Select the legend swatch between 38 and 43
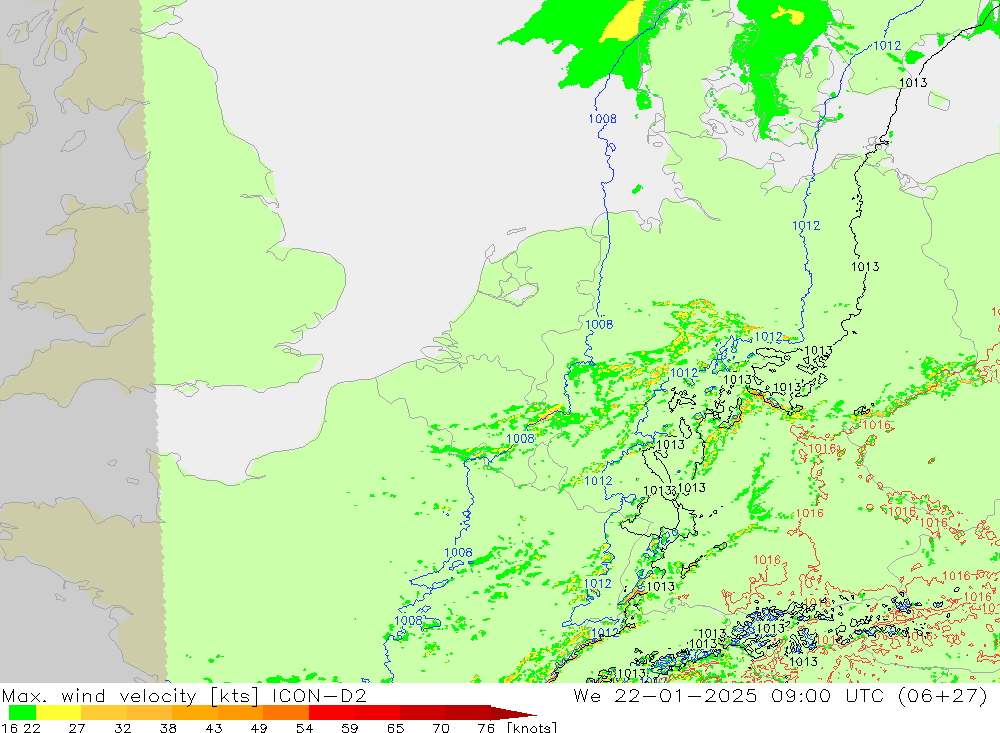The height and width of the screenshot is (733, 1000). pos(195,713)
